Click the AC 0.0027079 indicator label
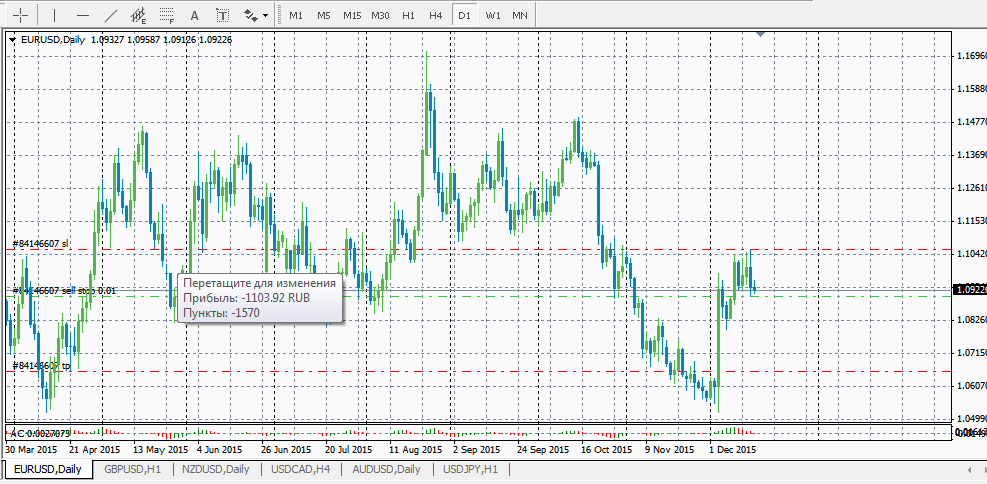The height and width of the screenshot is (484, 987). pyautogui.click(x=39, y=434)
